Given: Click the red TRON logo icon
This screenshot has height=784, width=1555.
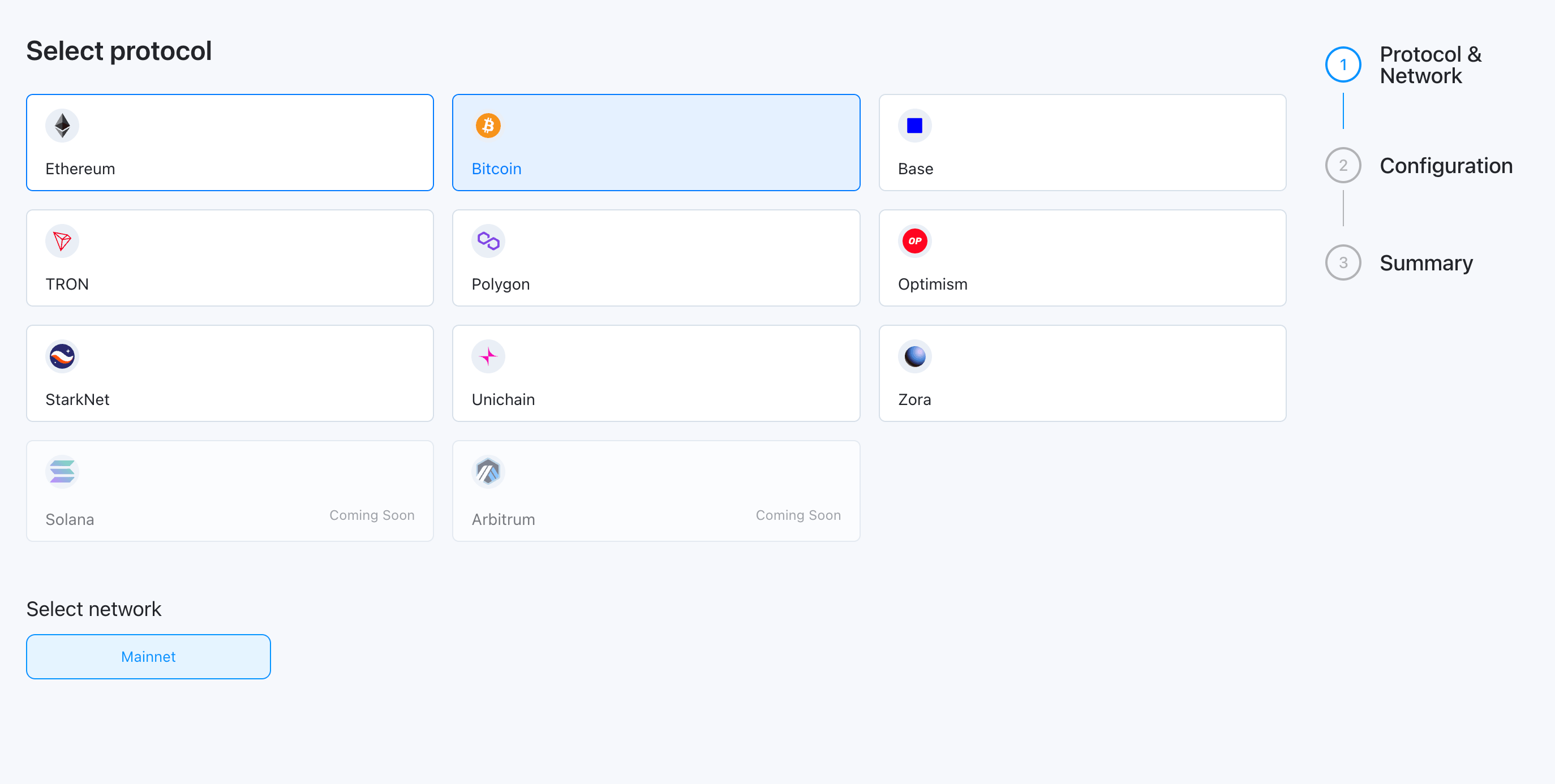Looking at the screenshot, I should coord(62,241).
